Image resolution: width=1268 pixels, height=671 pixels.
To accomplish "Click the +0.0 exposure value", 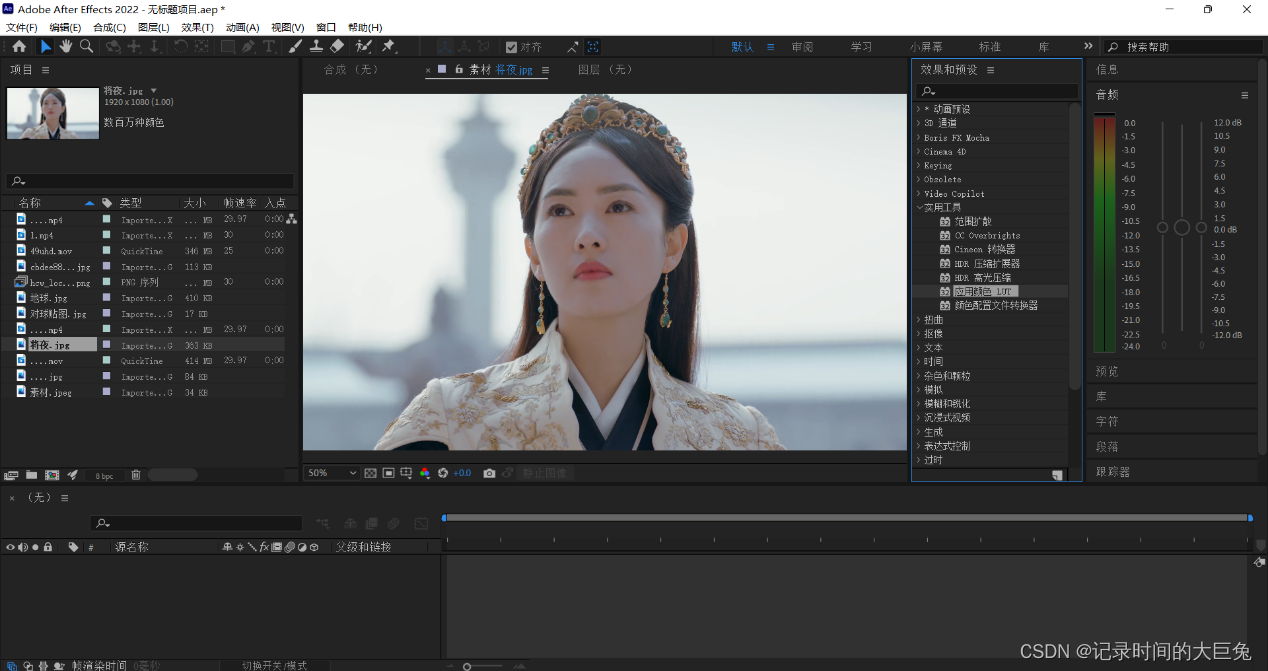I will 462,473.
